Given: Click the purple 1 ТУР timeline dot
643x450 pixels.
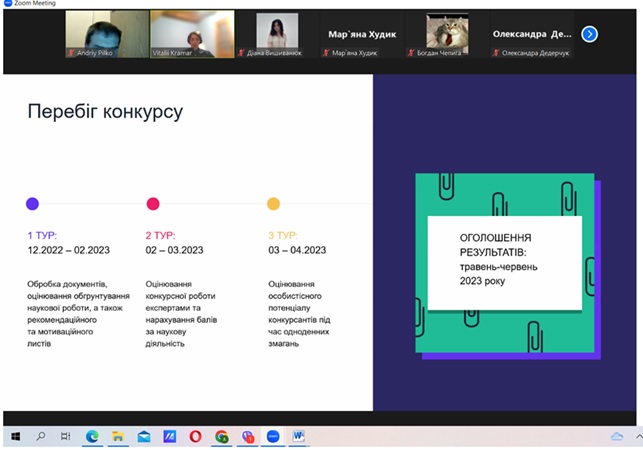Looking at the screenshot, I should (32, 203).
